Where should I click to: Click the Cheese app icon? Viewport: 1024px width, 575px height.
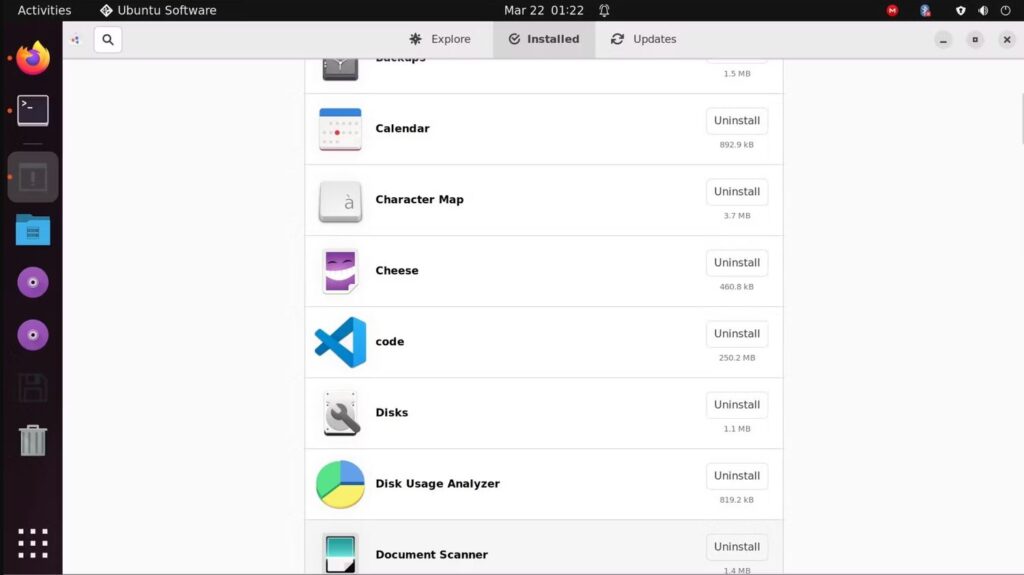point(340,271)
